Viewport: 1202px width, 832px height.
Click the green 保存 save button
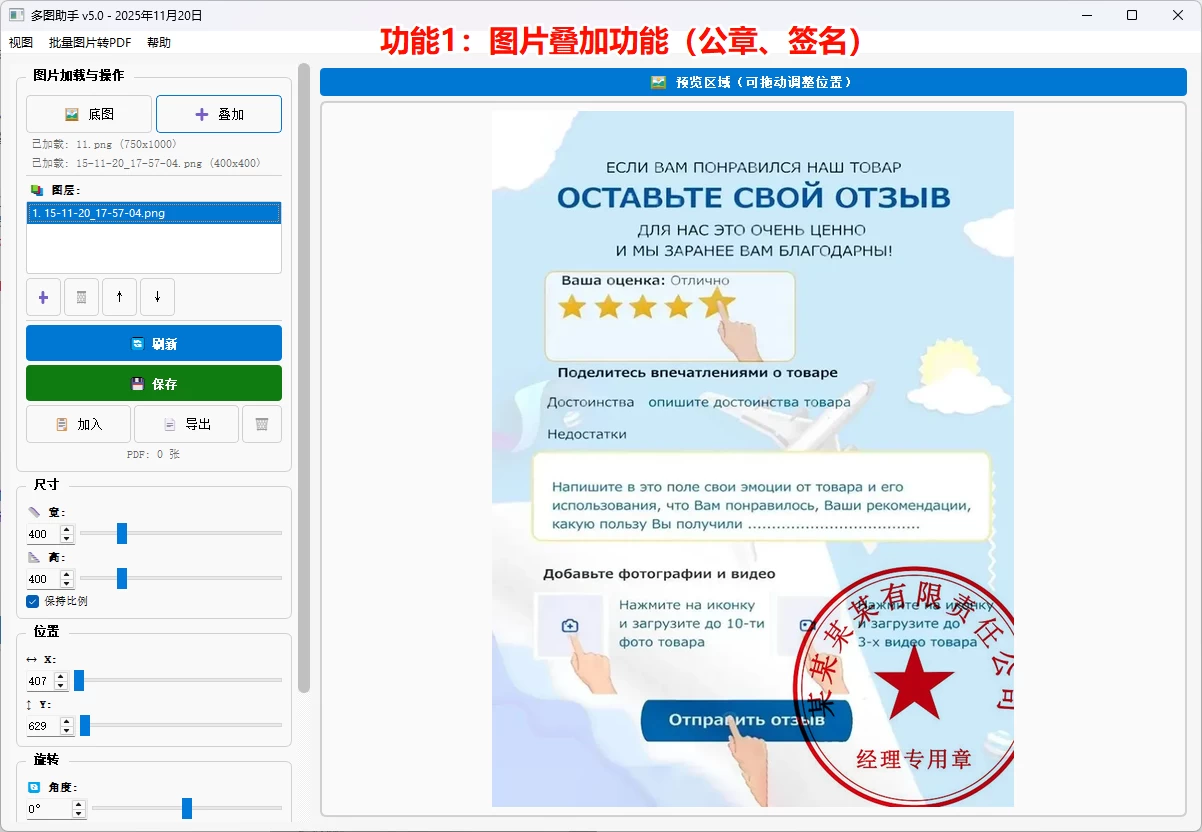pyautogui.click(x=153, y=382)
